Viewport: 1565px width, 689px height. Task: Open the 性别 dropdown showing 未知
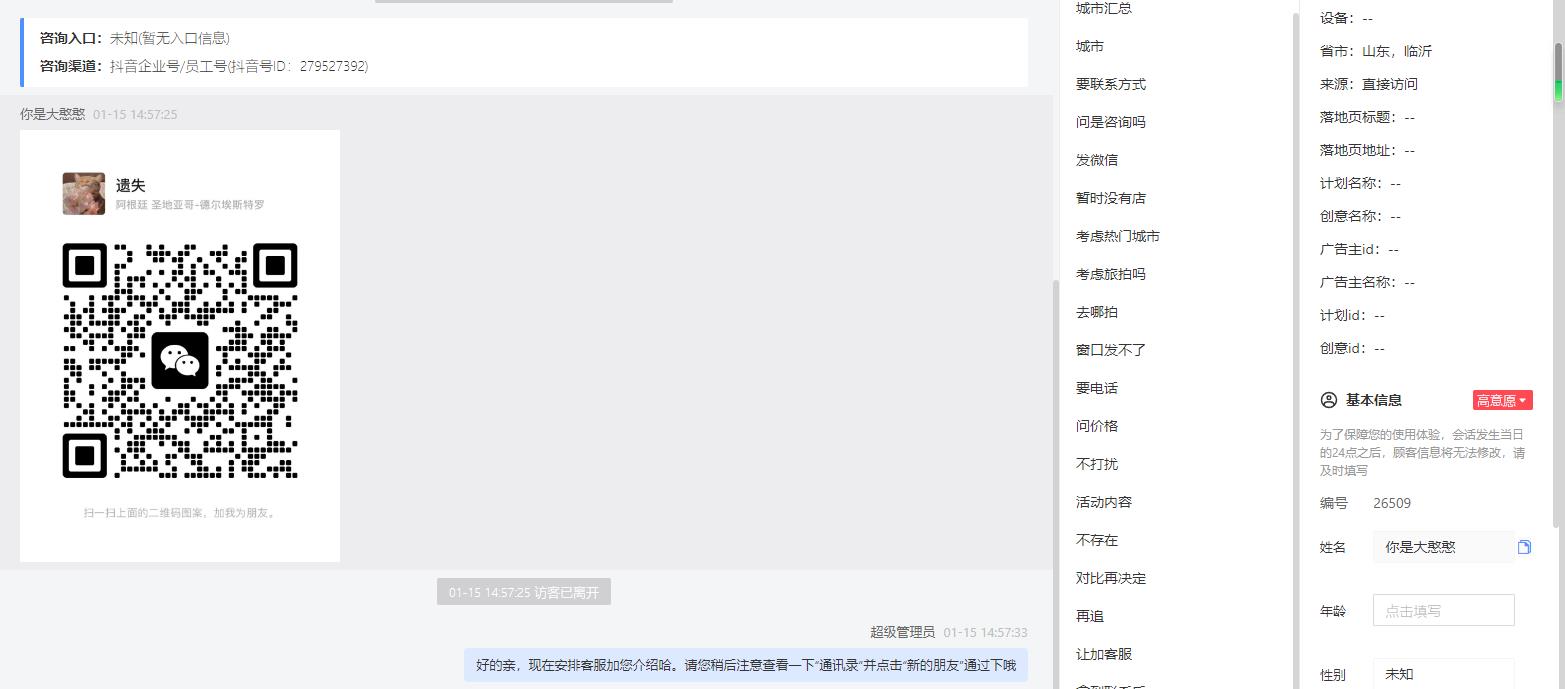point(1443,674)
